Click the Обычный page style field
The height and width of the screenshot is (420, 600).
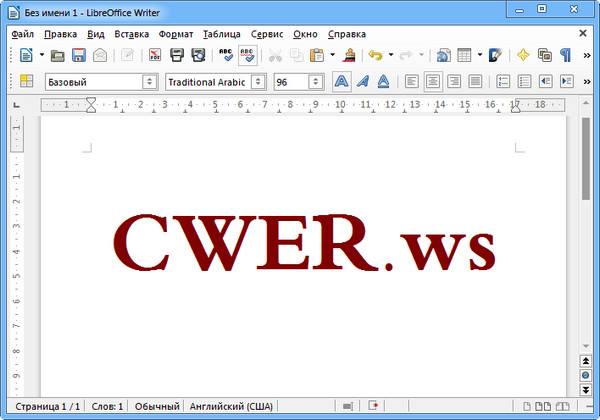tap(157, 406)
